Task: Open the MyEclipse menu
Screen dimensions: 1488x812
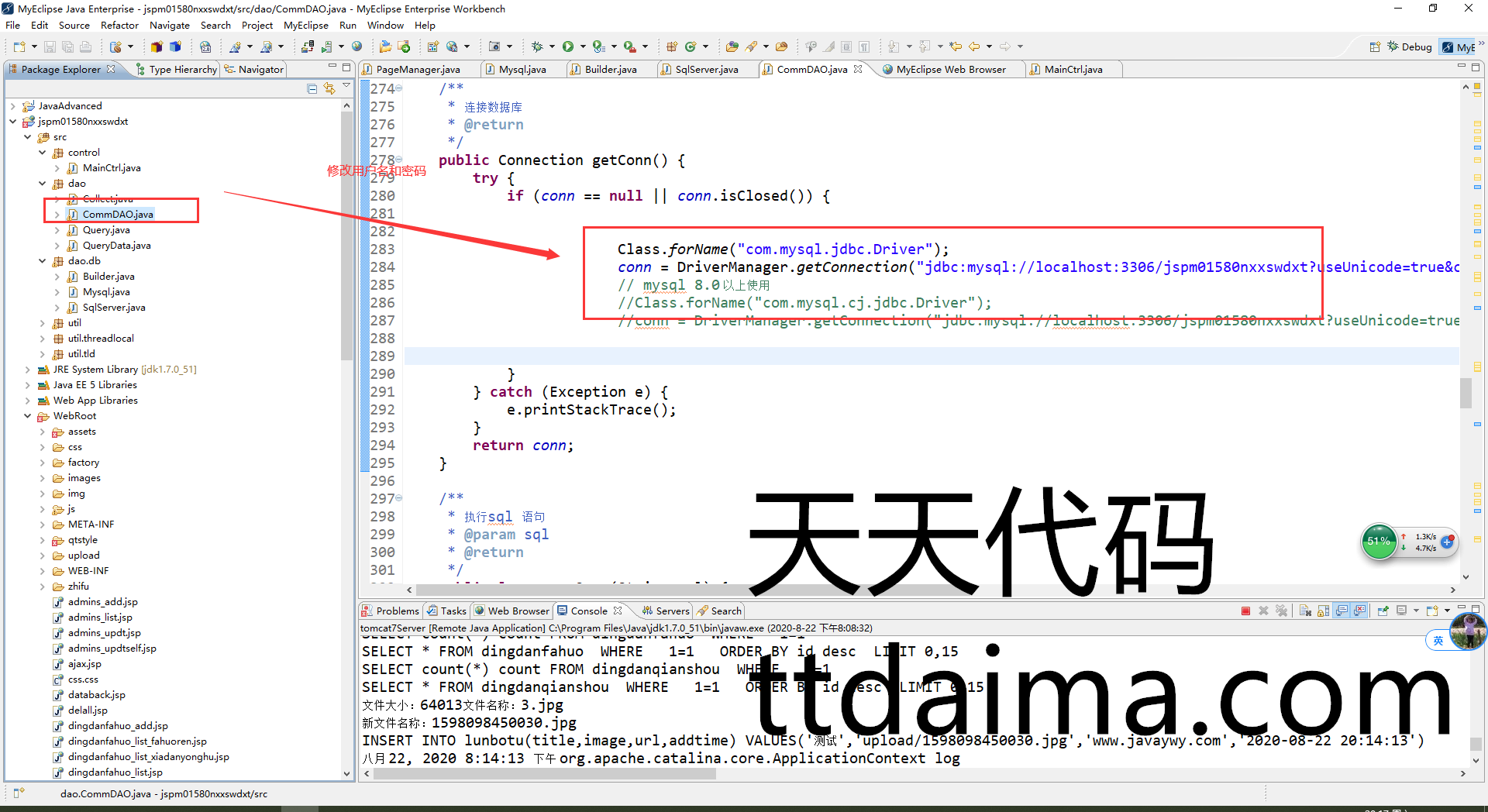Action: click(x=305, y=25)
